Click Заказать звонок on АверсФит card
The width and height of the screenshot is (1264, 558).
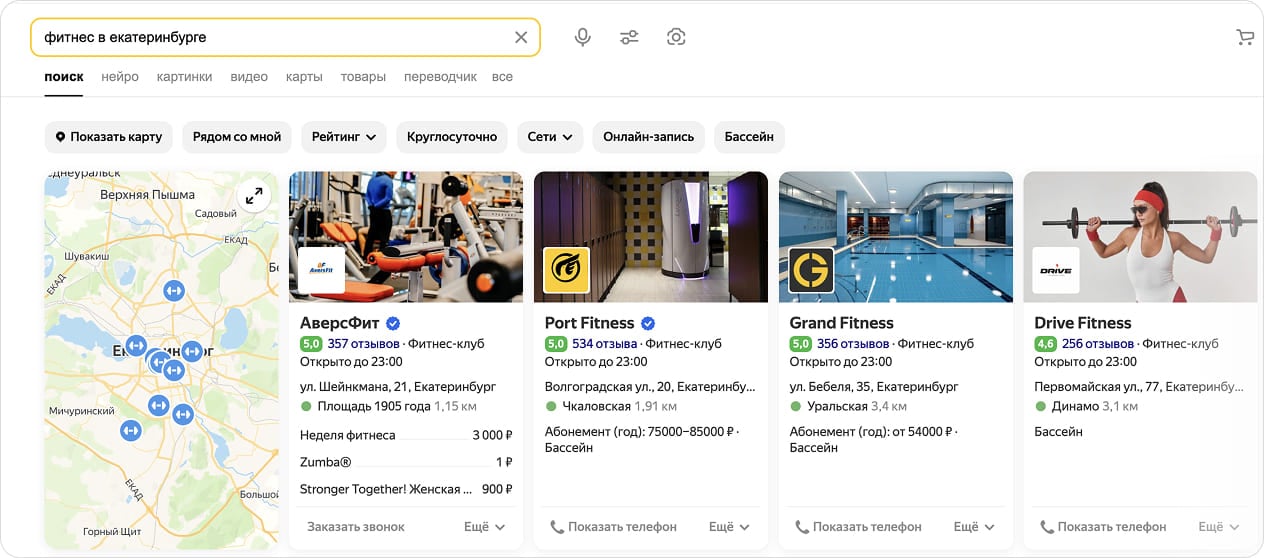click(356, 526)
